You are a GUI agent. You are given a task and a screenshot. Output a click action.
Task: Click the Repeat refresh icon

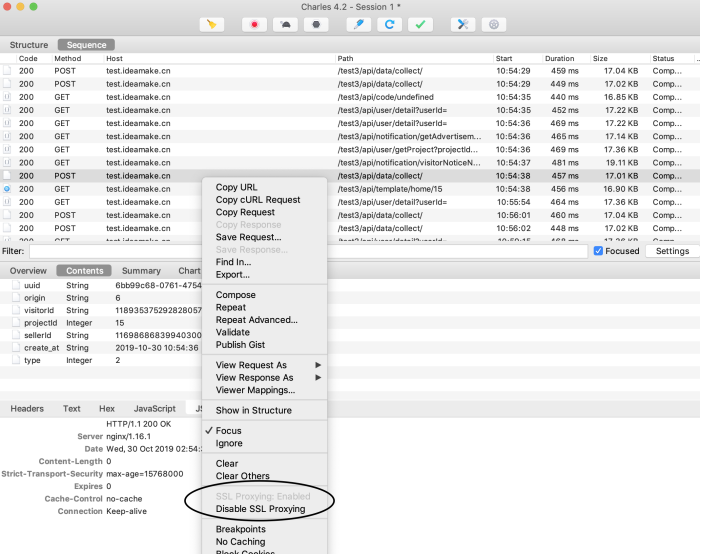[x=390, y=25]
